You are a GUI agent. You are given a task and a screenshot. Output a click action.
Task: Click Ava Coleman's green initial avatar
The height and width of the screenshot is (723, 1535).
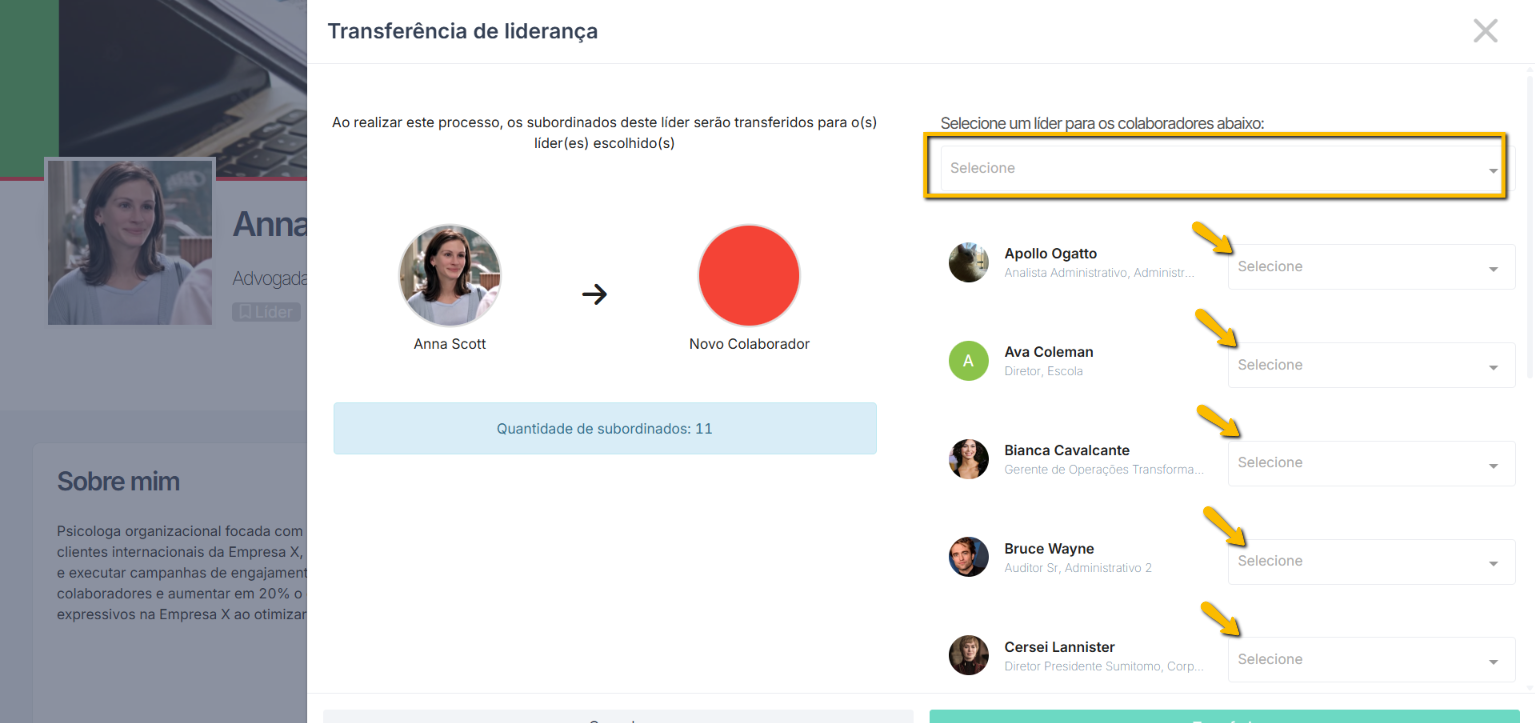coord(968,361)
